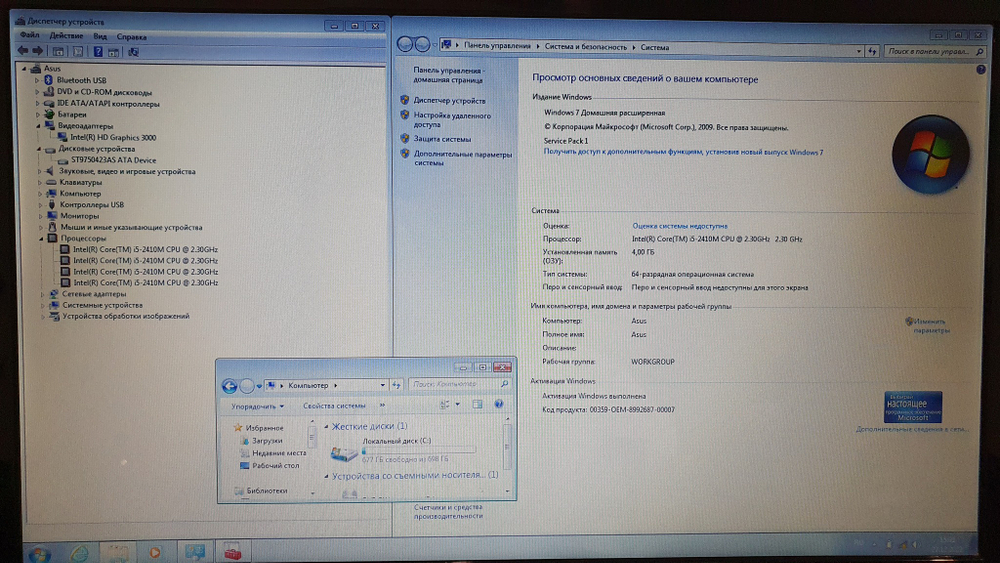Click the C: drive free space bar

(418, 450)
